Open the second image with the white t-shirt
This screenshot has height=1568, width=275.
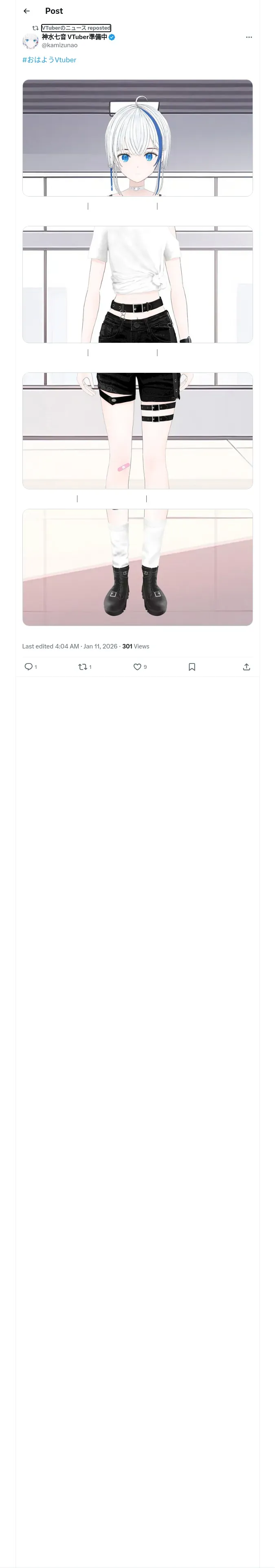[137, 284]
